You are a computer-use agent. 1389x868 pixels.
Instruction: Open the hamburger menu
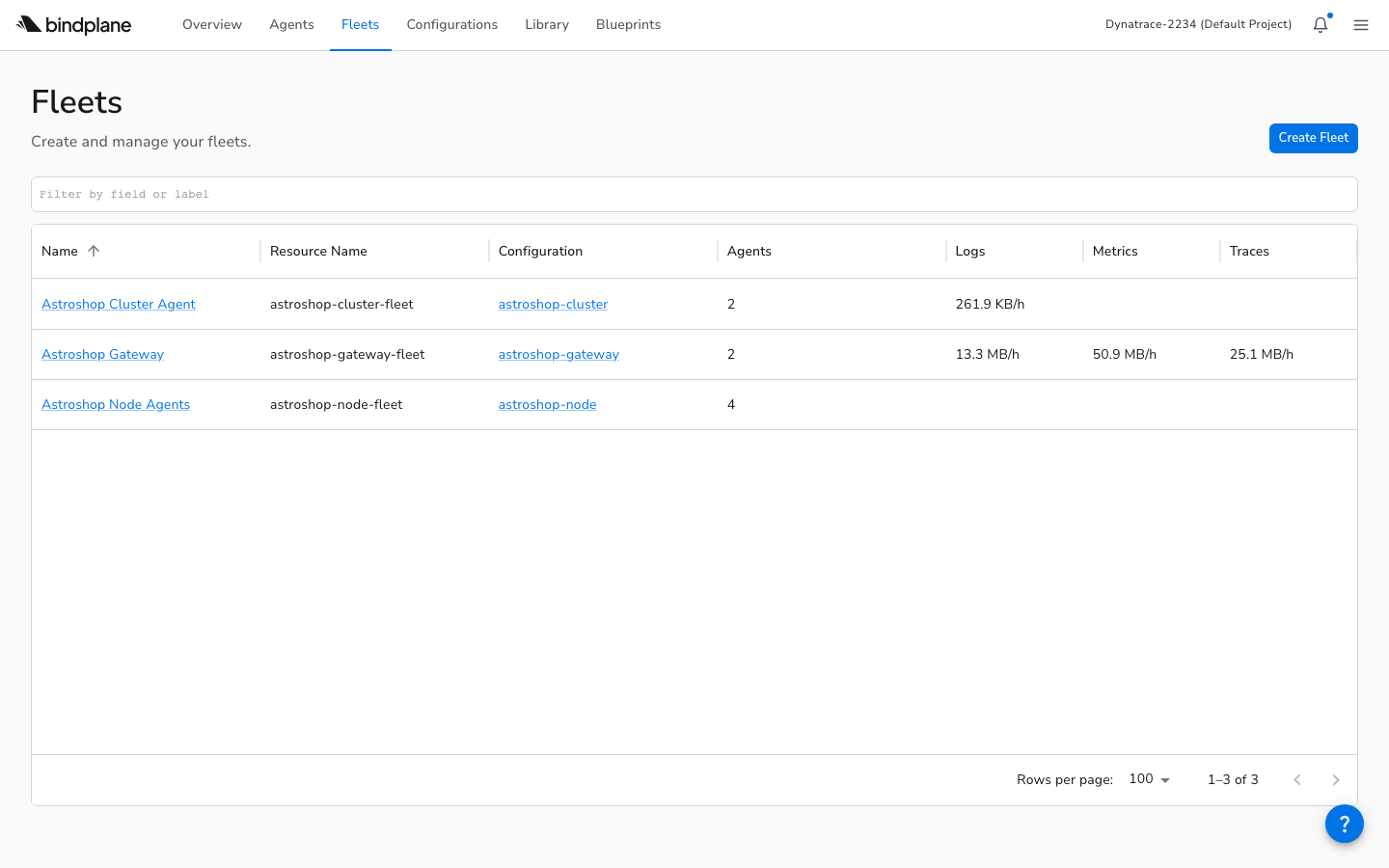[x=1361, y=25]
